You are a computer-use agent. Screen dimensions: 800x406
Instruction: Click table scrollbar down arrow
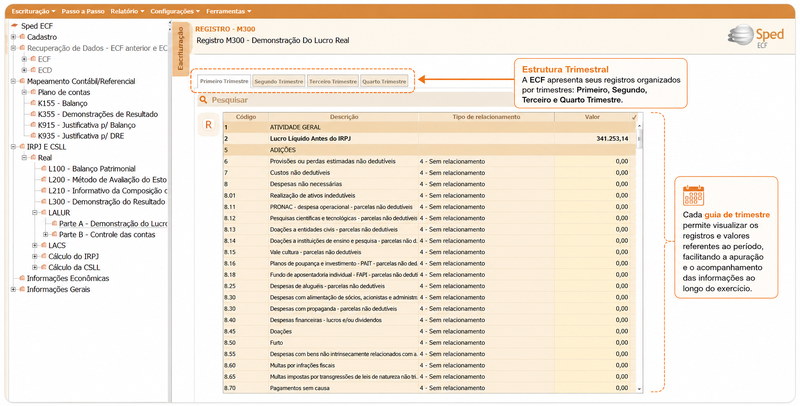639,389
